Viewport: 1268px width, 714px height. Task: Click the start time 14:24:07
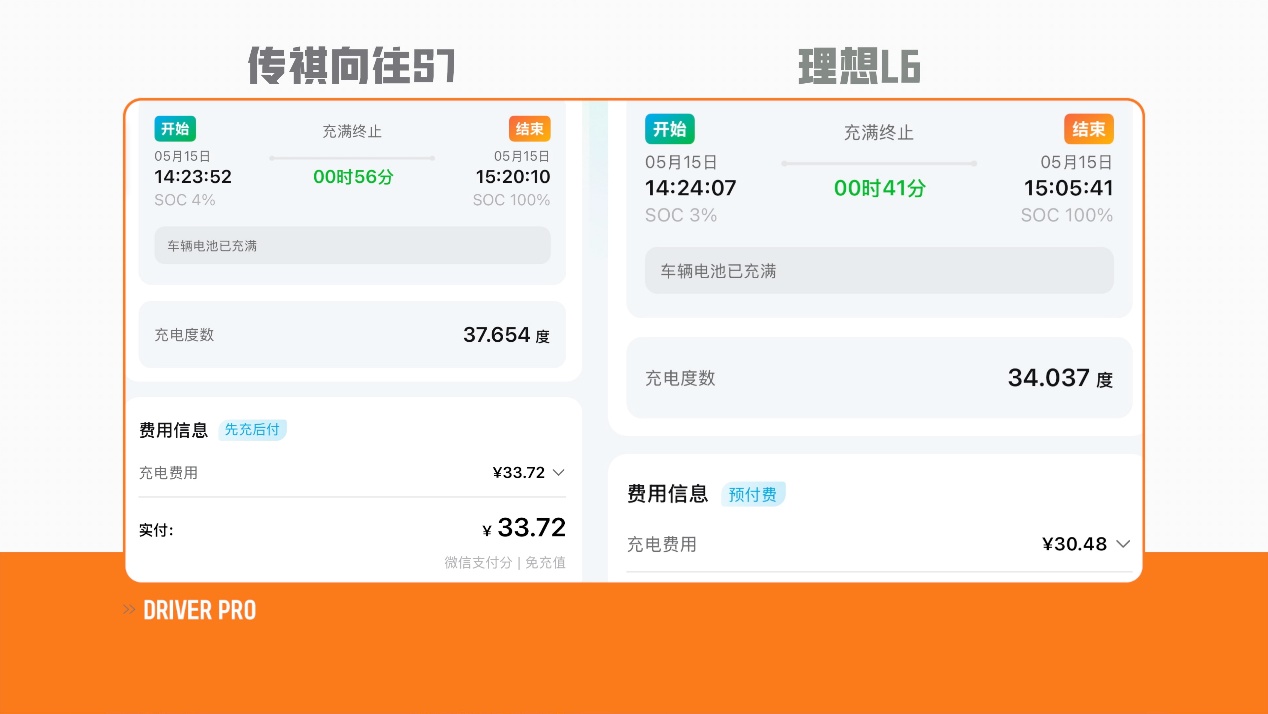(690, 188)
